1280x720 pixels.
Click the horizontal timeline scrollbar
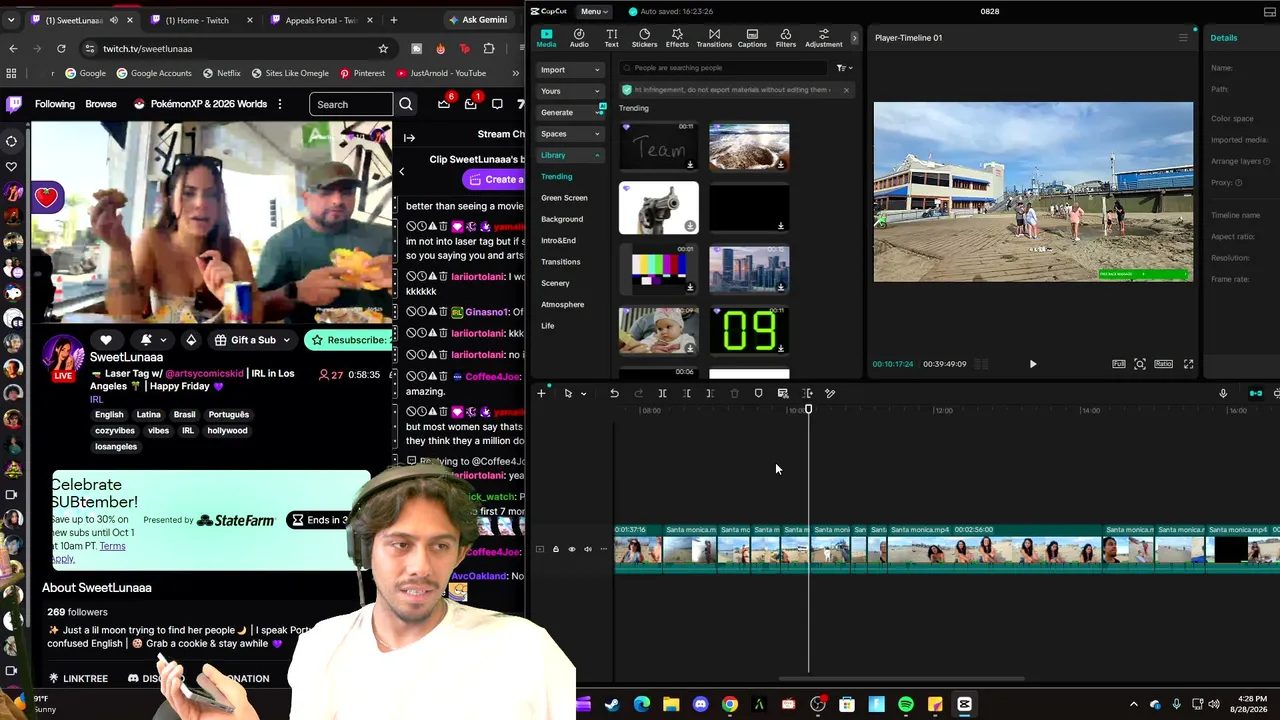pos(900,679)
